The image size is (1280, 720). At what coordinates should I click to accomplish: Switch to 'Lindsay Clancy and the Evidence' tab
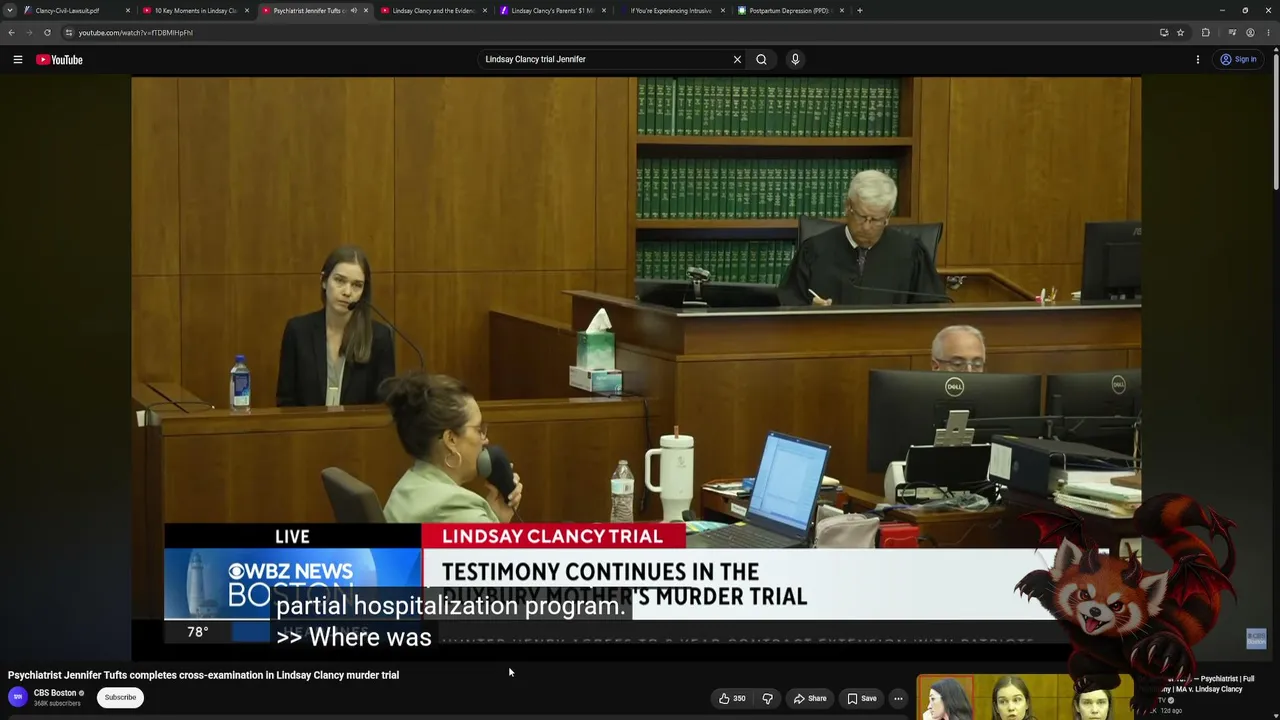point(433,11)
